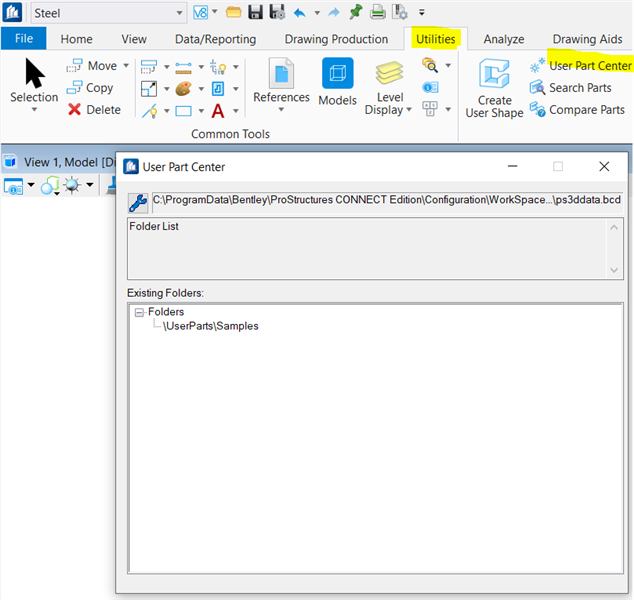634x600 pixels.
Task: Click the document-with-gear icon in quick access toolbar
Action: pos(399,13)
